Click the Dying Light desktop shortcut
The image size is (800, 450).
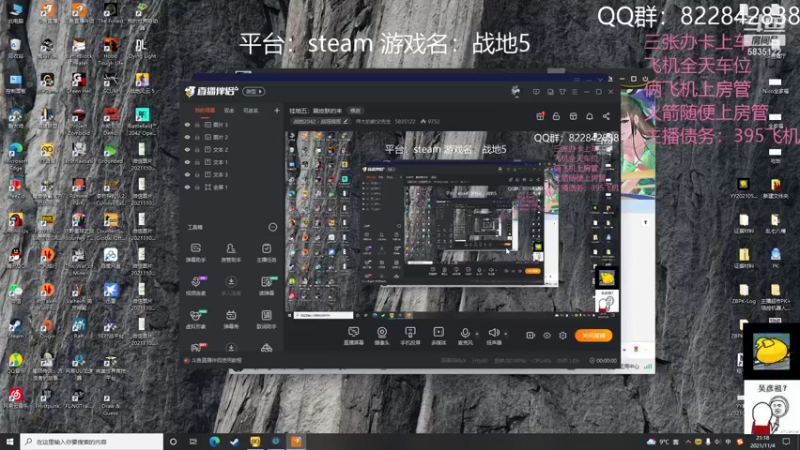142,48
